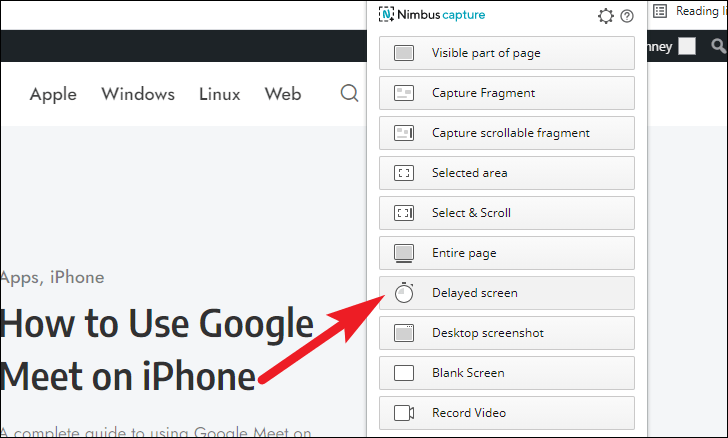
Task: Choose the Select & Scroll label
Action: pyautogui.click(x=471, y=213)
